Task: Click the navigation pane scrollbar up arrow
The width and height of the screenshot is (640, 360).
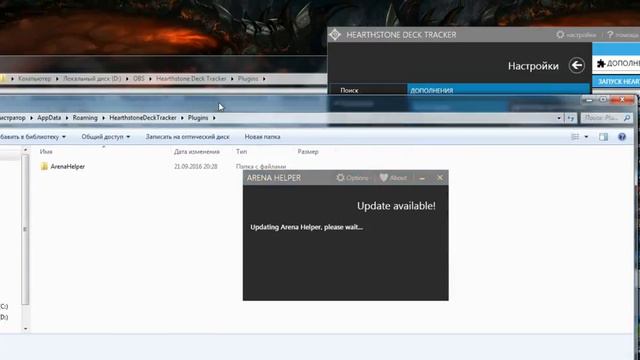Action: tap(25, 151)
